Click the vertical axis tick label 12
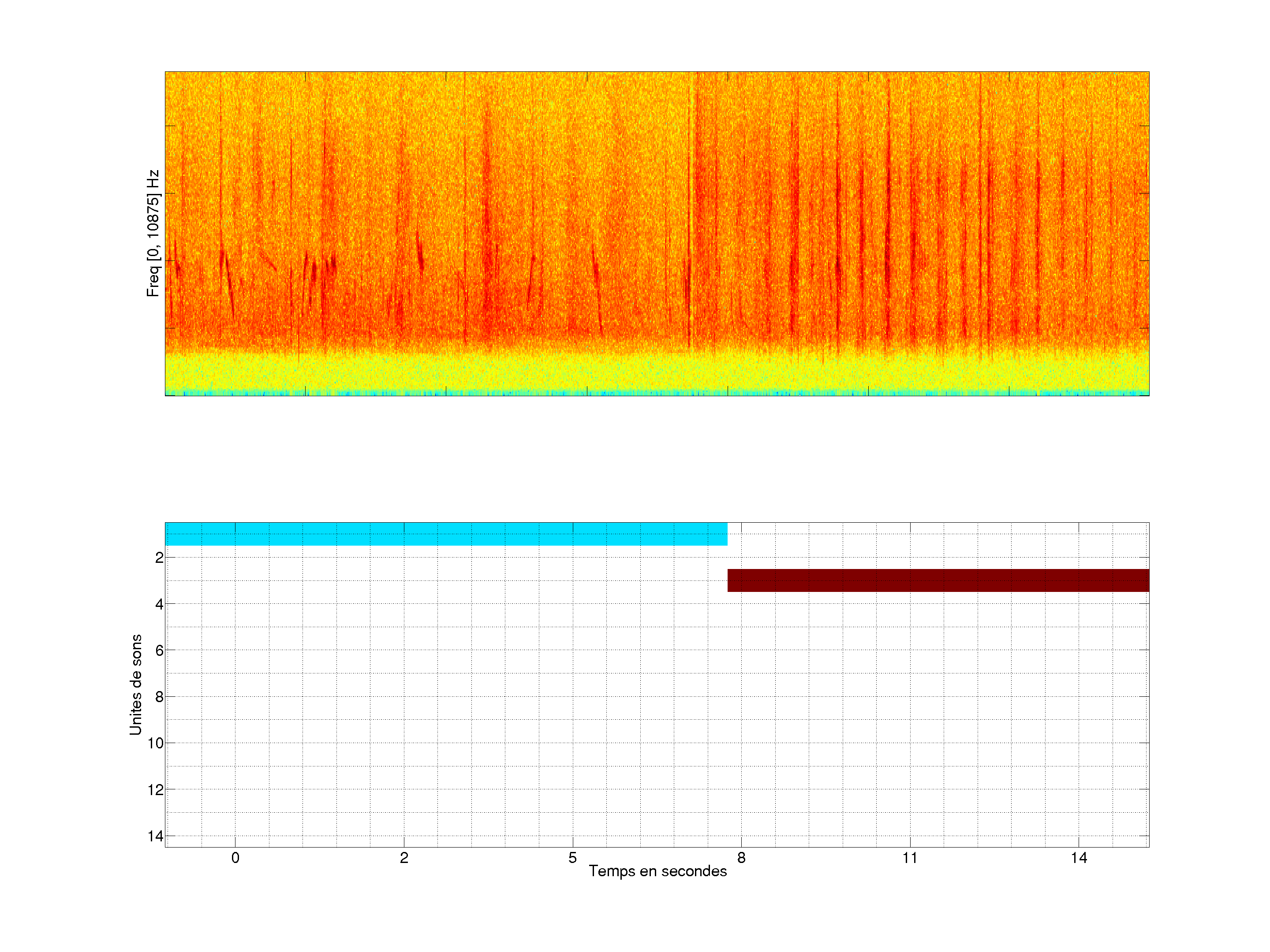 [x=156, y=790]
